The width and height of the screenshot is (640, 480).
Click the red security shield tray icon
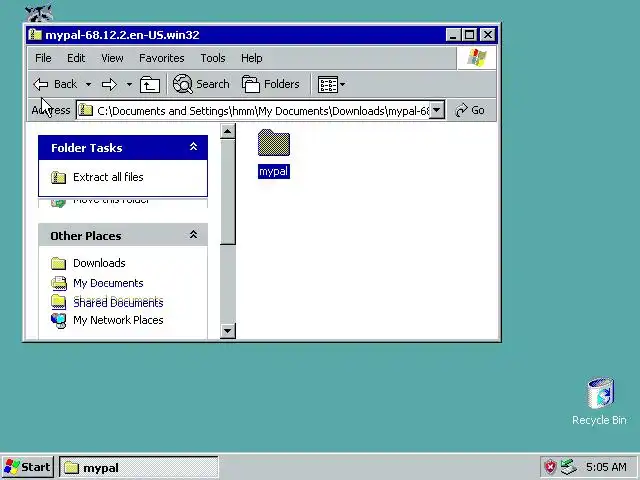click(551, 467)
